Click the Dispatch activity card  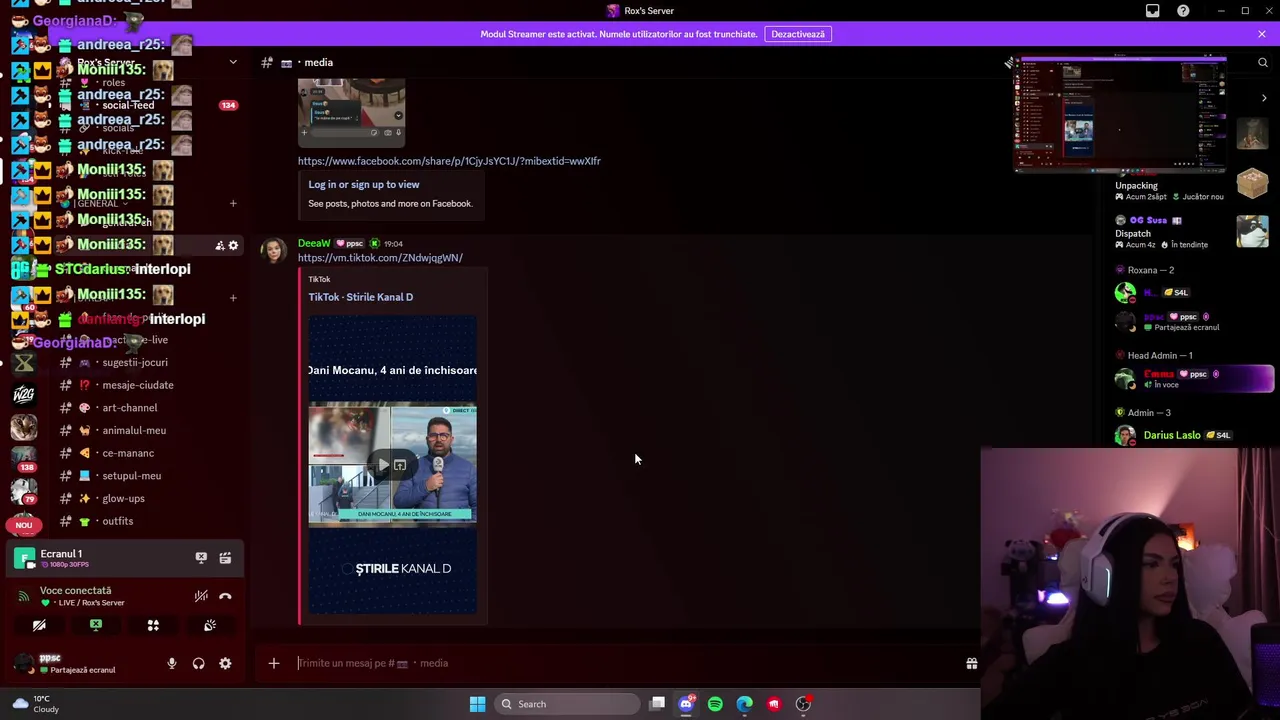[x=1192, y=233]
